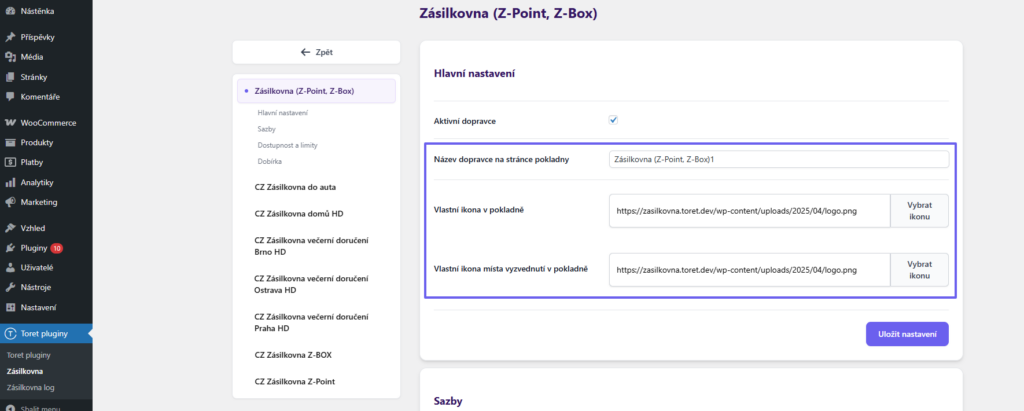Select CZ Zásilkovna večerní doručení Ostrava HD
1024x411 pixels.
point(312,284)
